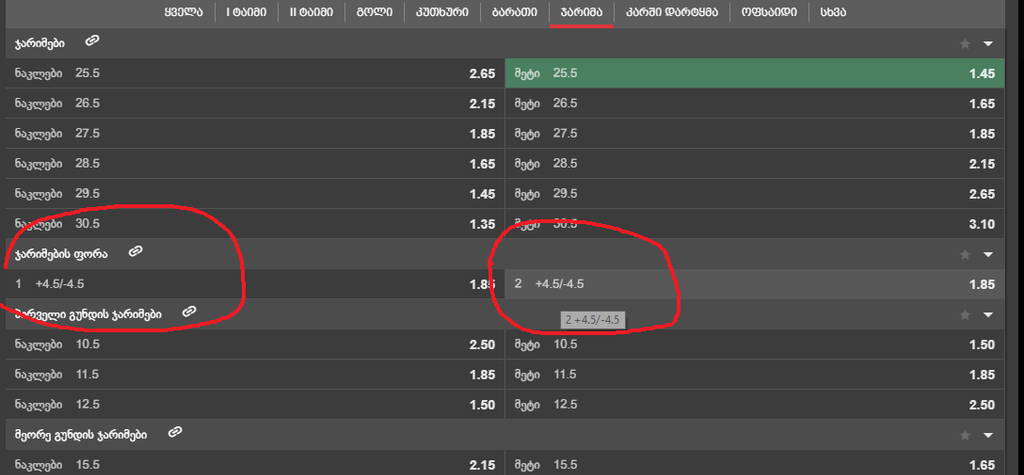This screenshot has width=1024, height=475.
Task: Favorite the ჯარიმების ფორა market with its star
Action: (965, 254)
